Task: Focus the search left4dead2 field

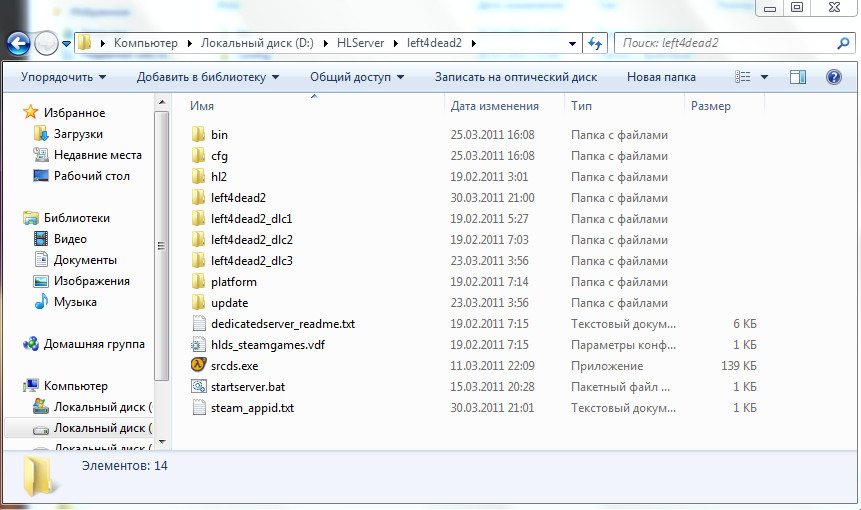Action: pos(727,43)
